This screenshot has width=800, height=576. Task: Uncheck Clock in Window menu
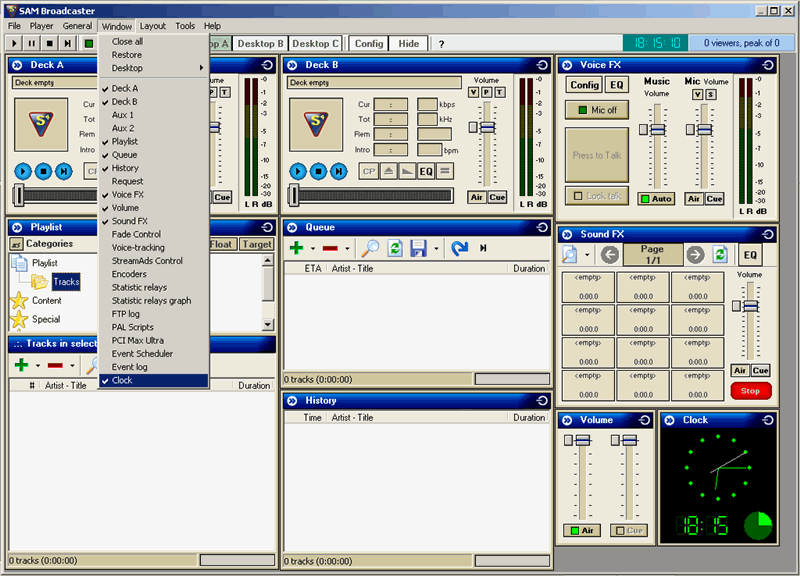154,380
